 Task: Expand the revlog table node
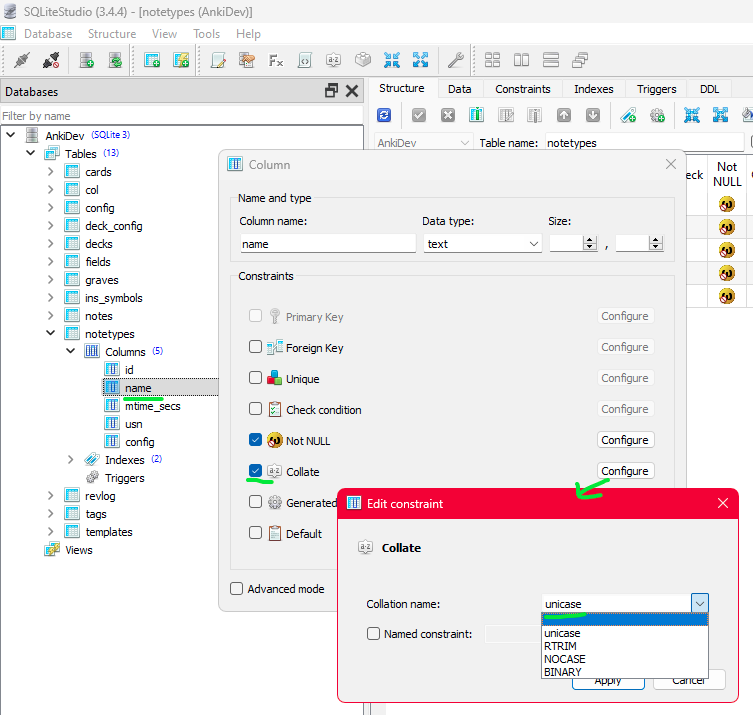50,495
